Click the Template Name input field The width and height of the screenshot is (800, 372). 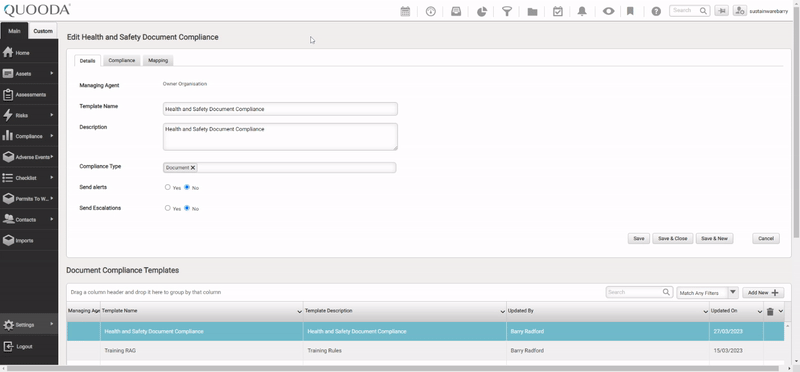[x=280, y=109]
